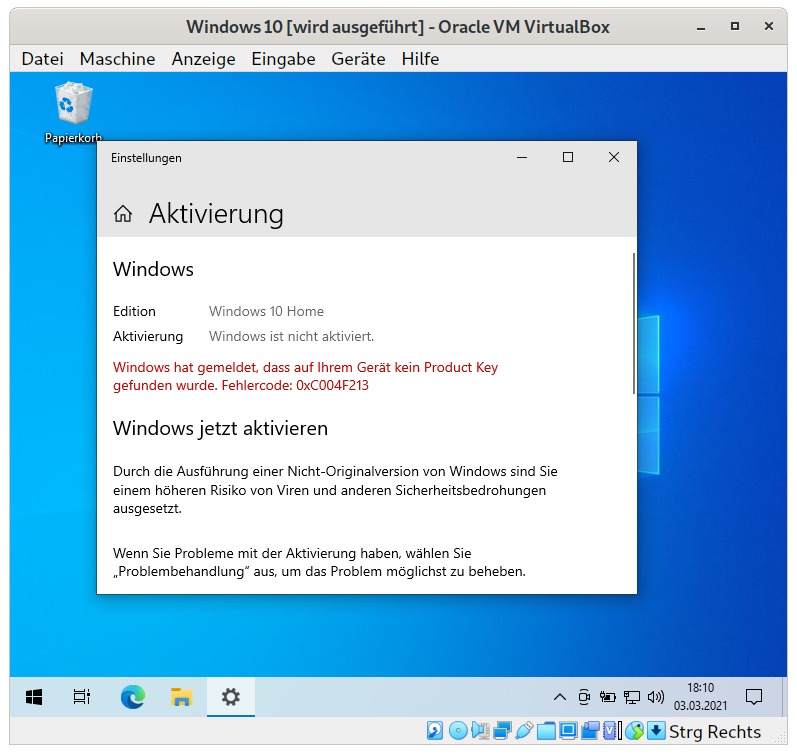Click the video capture recording indicator
This screenshot has height=754, width=797.
(590, 731)
